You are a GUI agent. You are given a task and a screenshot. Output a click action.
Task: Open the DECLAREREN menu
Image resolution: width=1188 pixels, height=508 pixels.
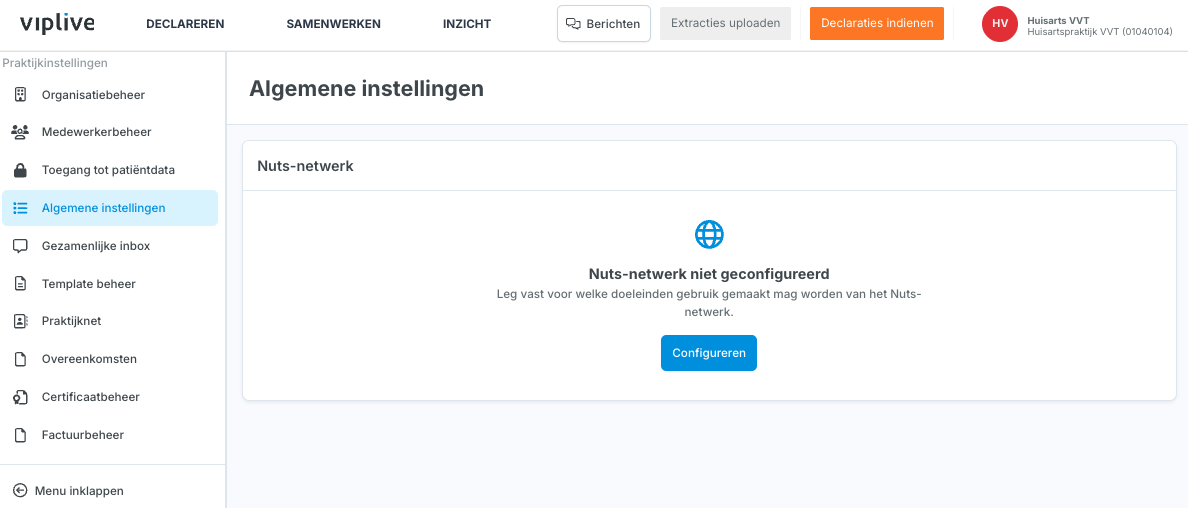click(x=185, y=24)
